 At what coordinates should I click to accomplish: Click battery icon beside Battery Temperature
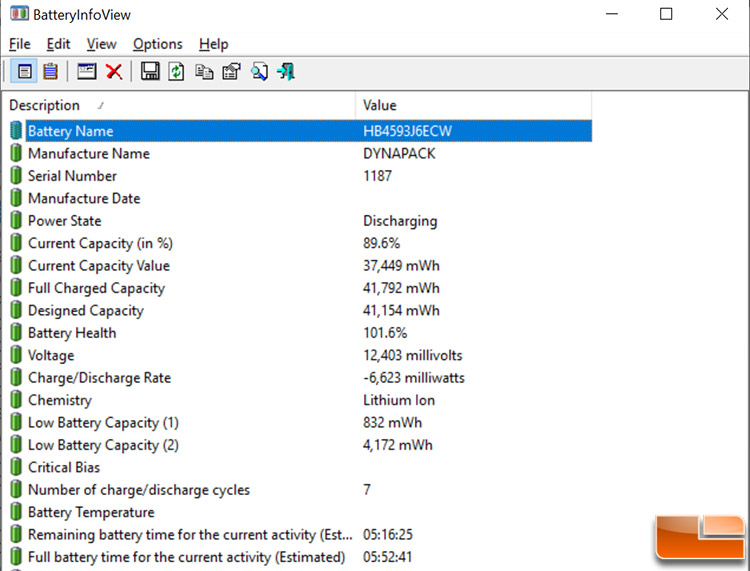(16, 512)
